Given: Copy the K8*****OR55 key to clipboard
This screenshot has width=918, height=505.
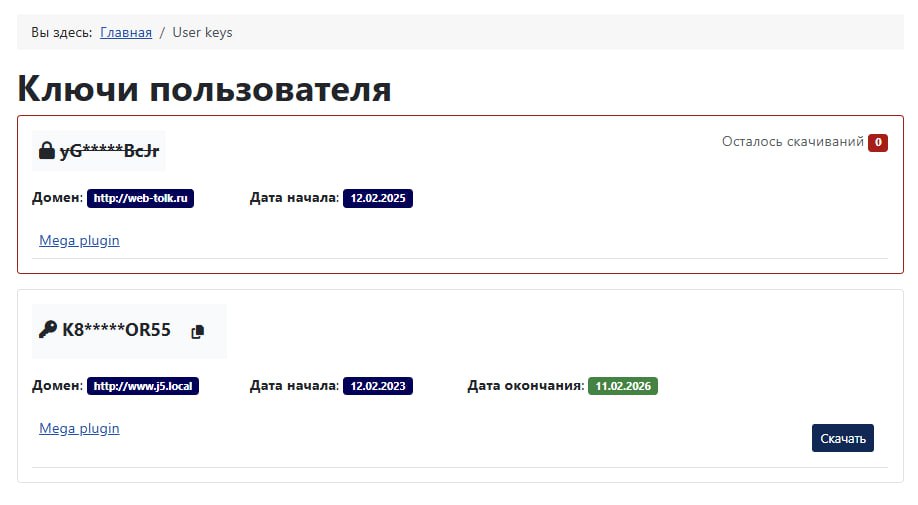Looking at the screenshot, I should click(198, 332).
